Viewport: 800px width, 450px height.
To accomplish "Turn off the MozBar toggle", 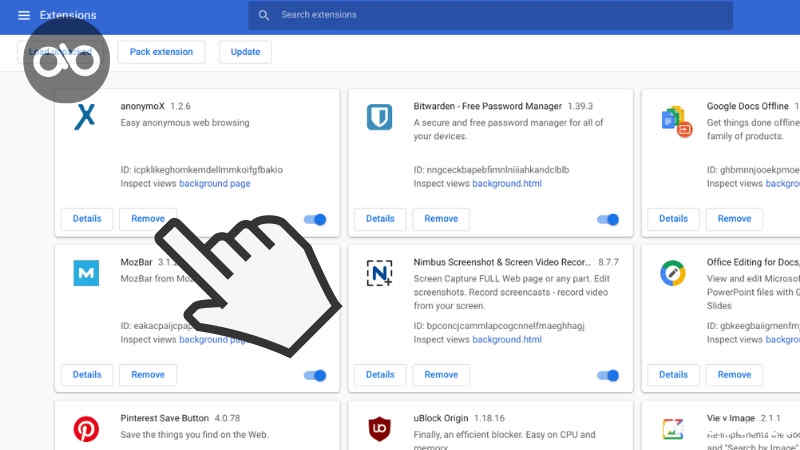I will click(315, 376).
